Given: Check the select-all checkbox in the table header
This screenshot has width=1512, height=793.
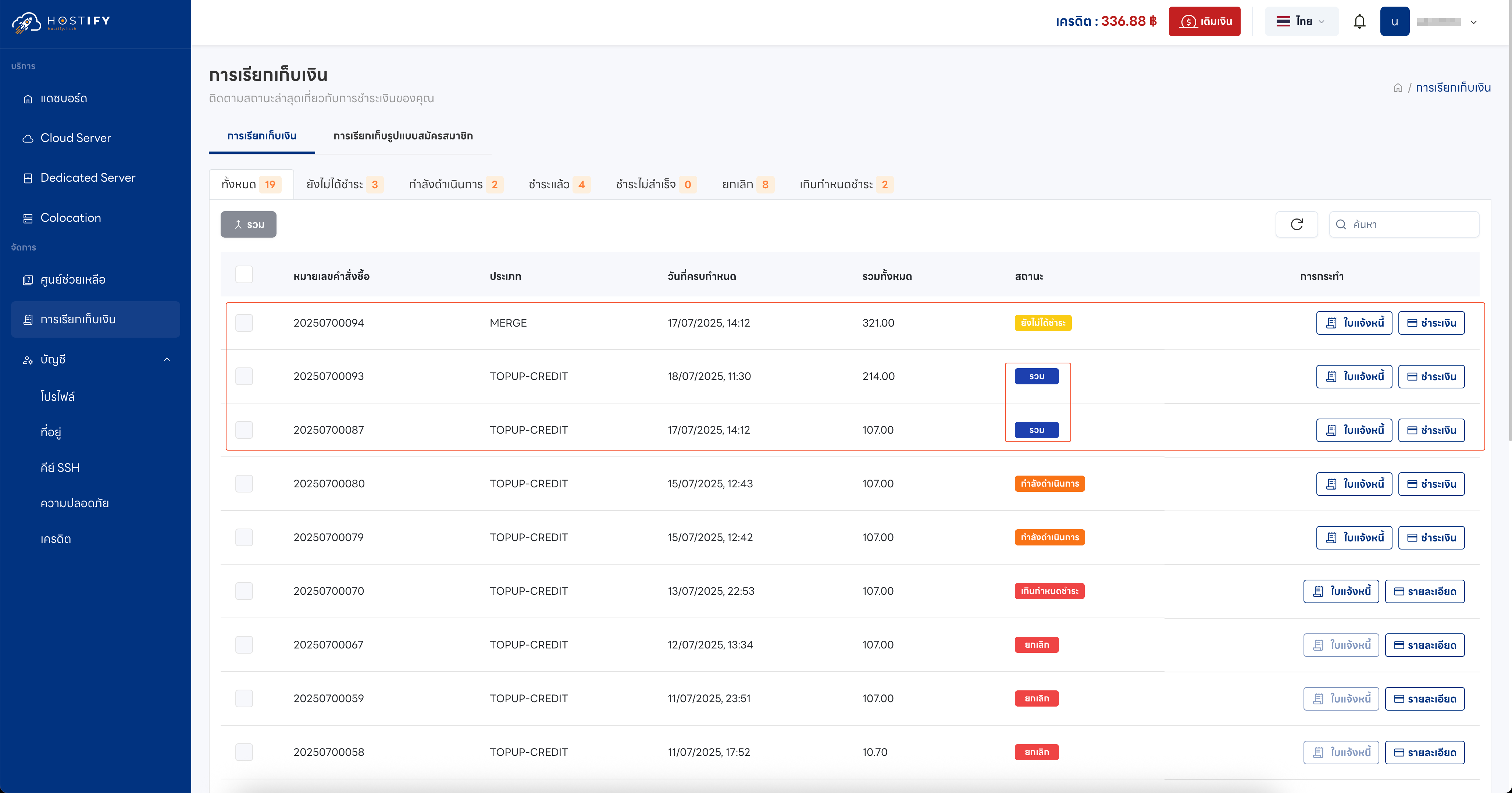Looking at the screenshot, I should (x=244, y=275).
